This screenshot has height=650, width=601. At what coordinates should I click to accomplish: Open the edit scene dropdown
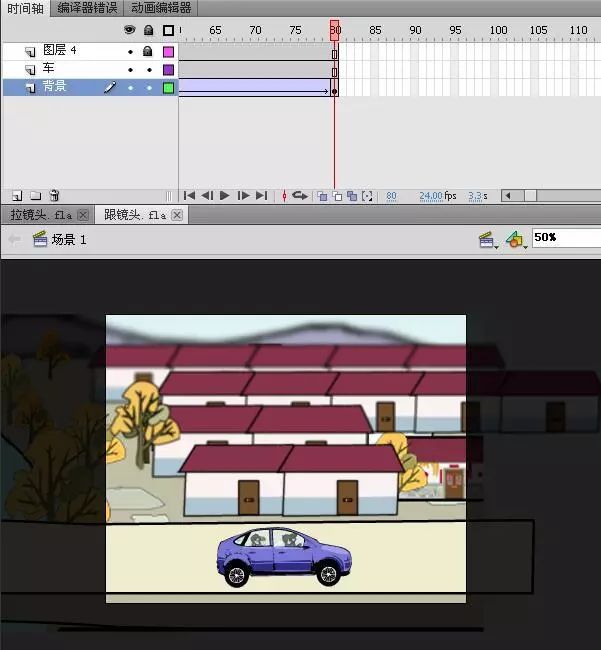click(x=488, y=240)
